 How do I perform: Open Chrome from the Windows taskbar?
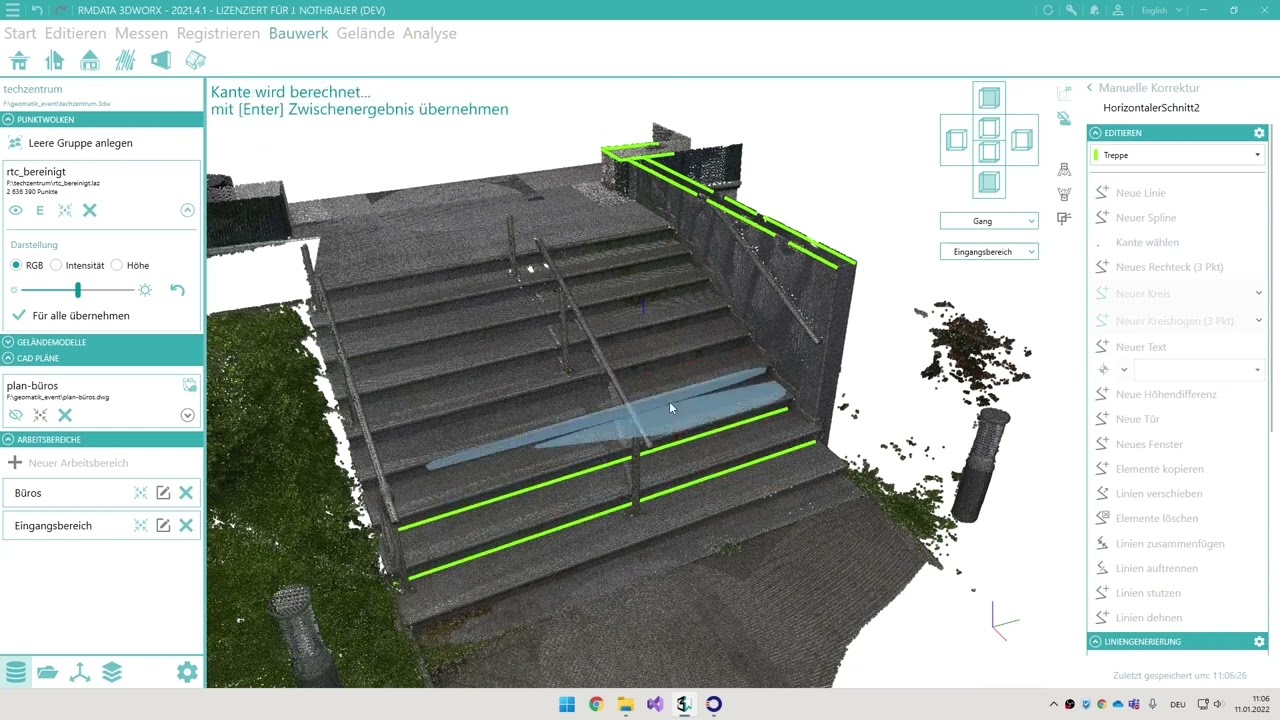(x=596, y=704)
